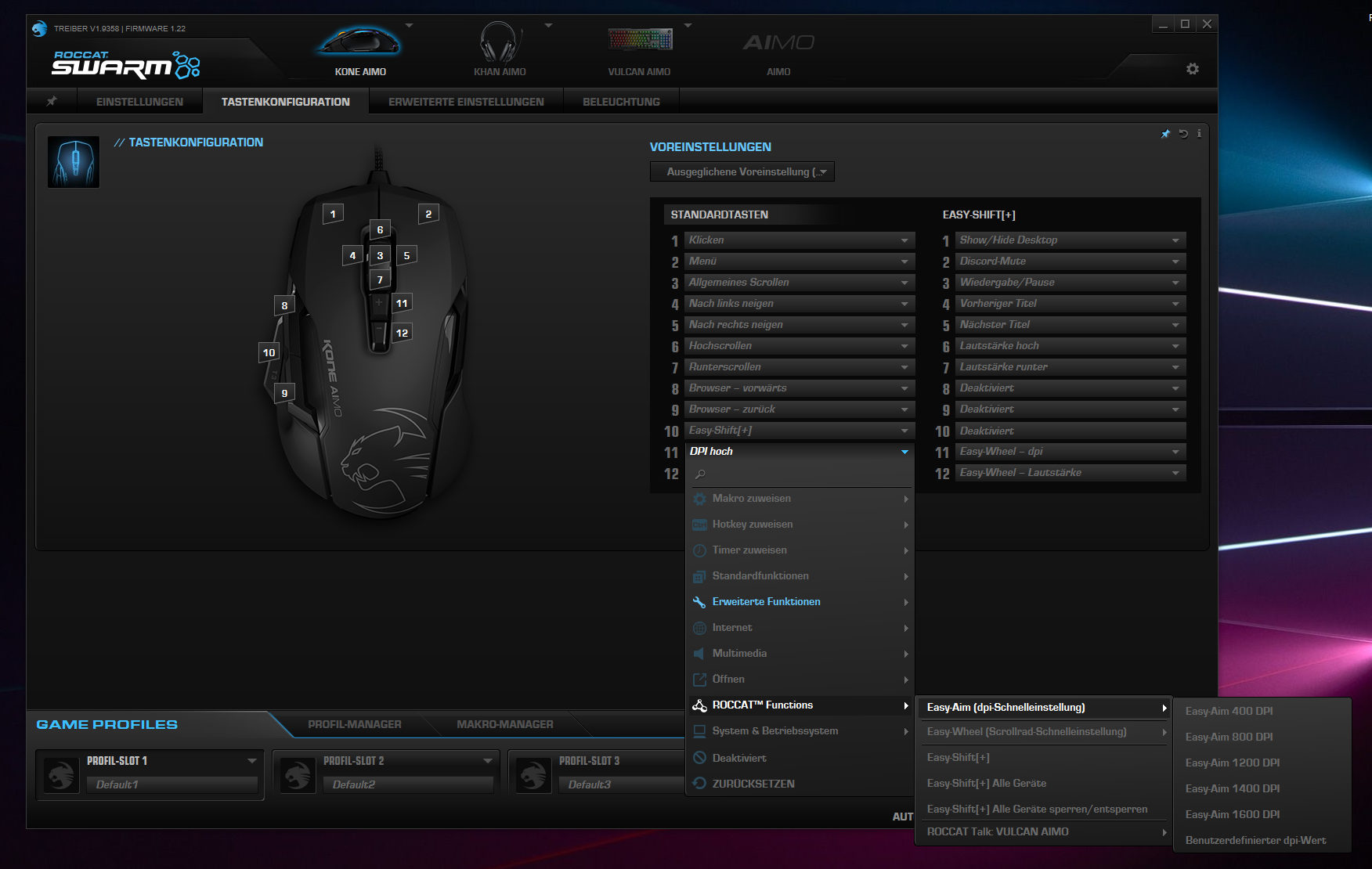Switch to the Beleuchtung tab

[x=621, y=102]
